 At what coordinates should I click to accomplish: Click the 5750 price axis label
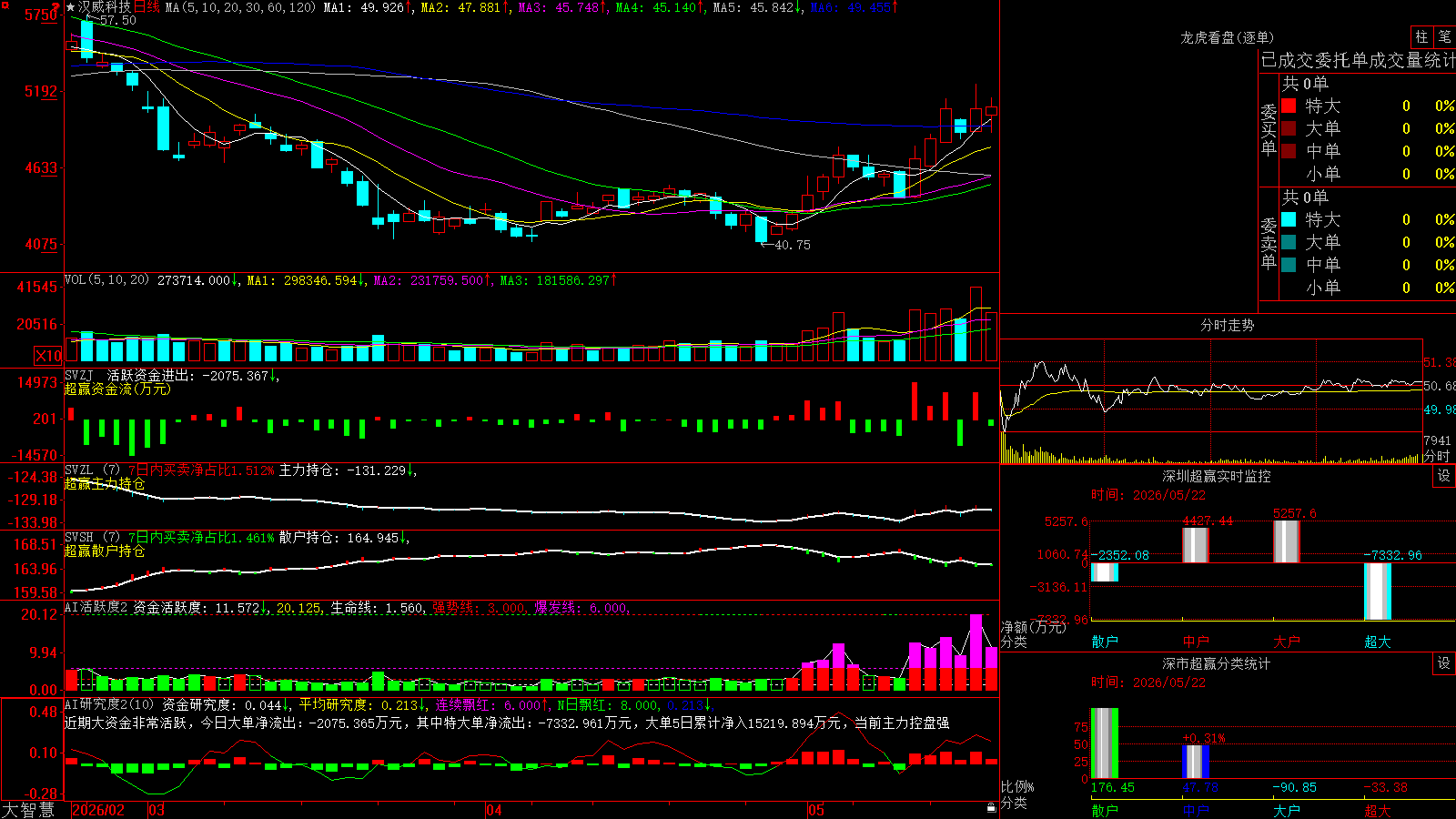click(x=41, y=15)
